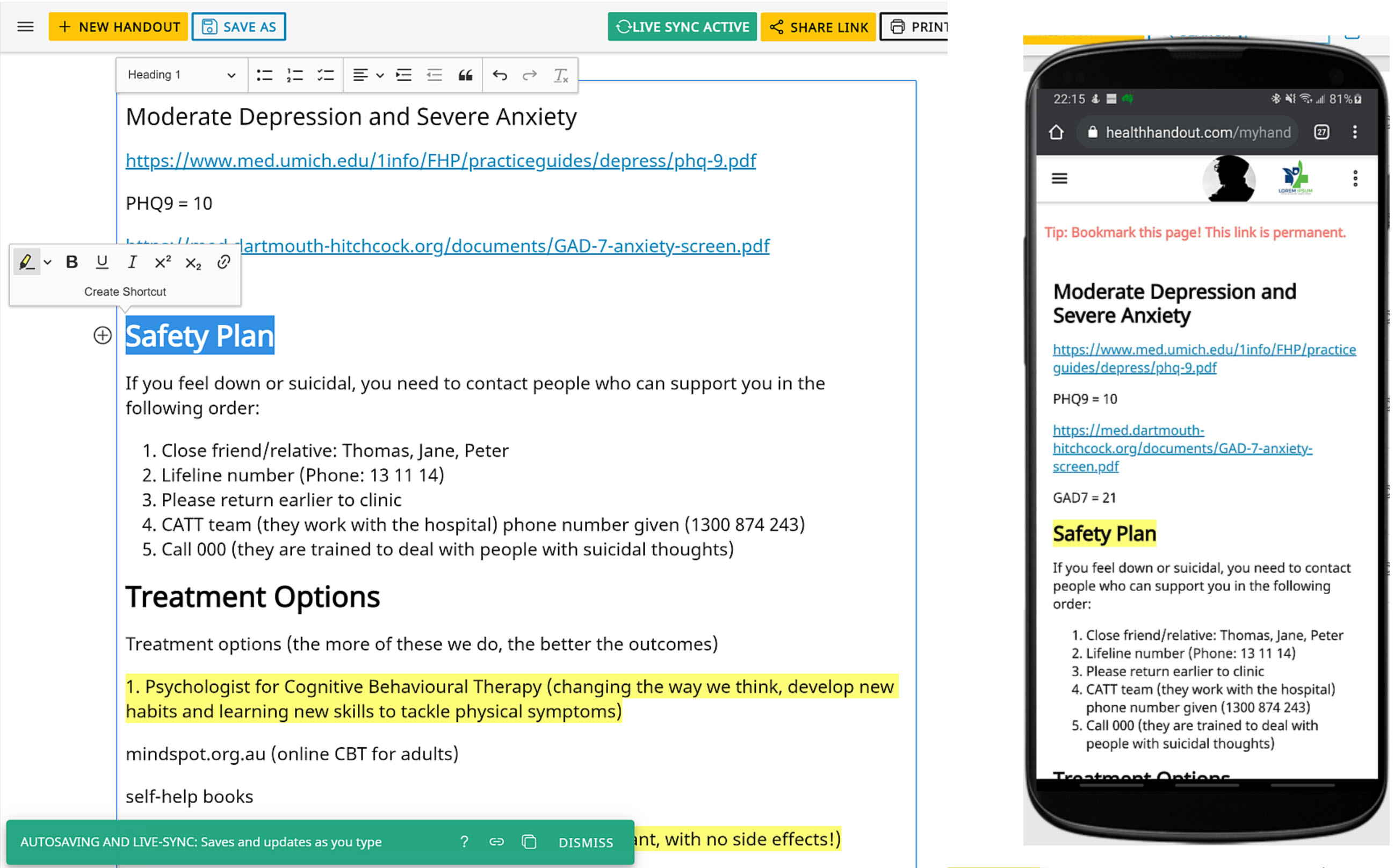This screenshot has width=1394, height=868.
Task: Apply block quote formatting
Action: pos(466,75)
